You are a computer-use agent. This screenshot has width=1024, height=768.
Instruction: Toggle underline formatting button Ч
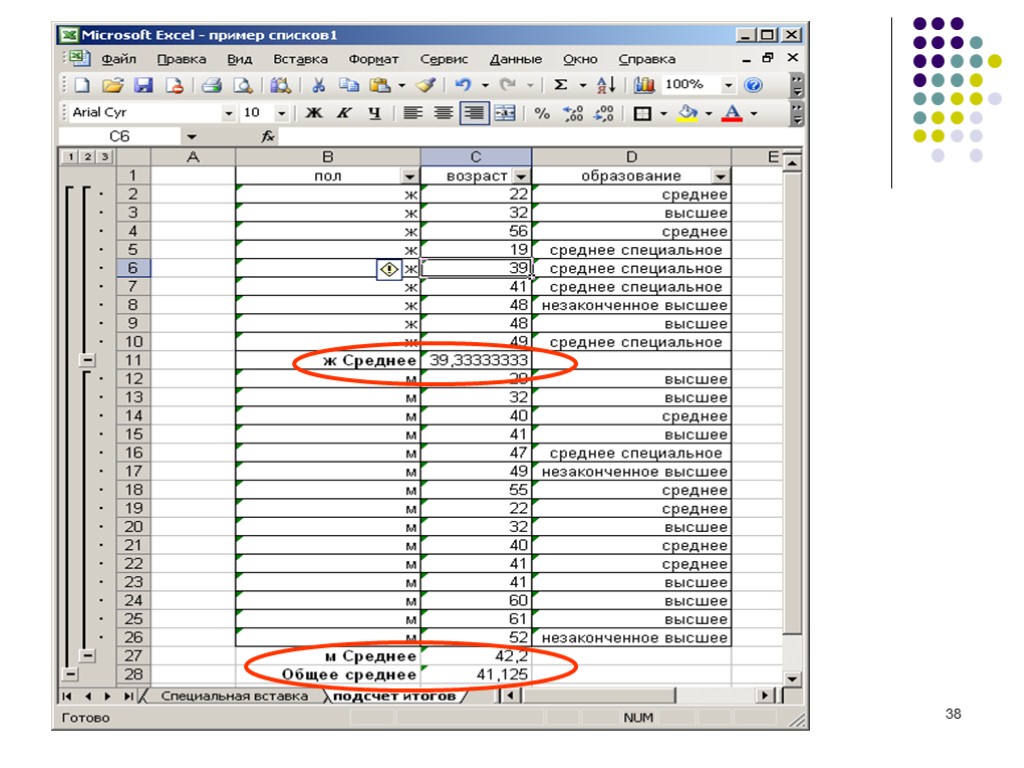373,113
